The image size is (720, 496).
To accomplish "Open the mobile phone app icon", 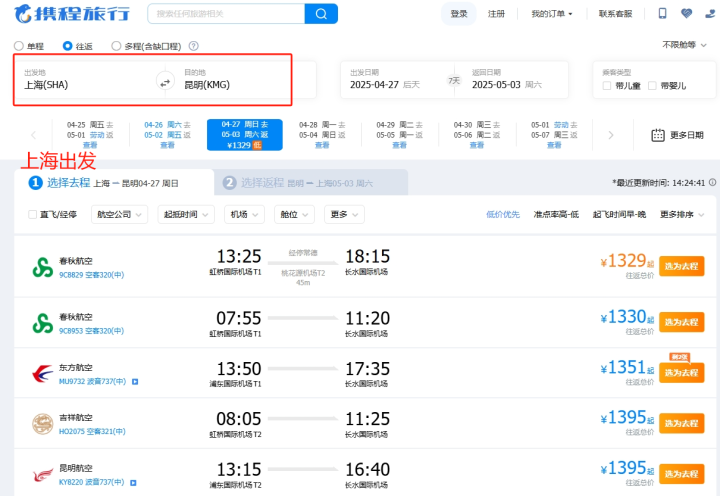I will click(x=662, y=13).
